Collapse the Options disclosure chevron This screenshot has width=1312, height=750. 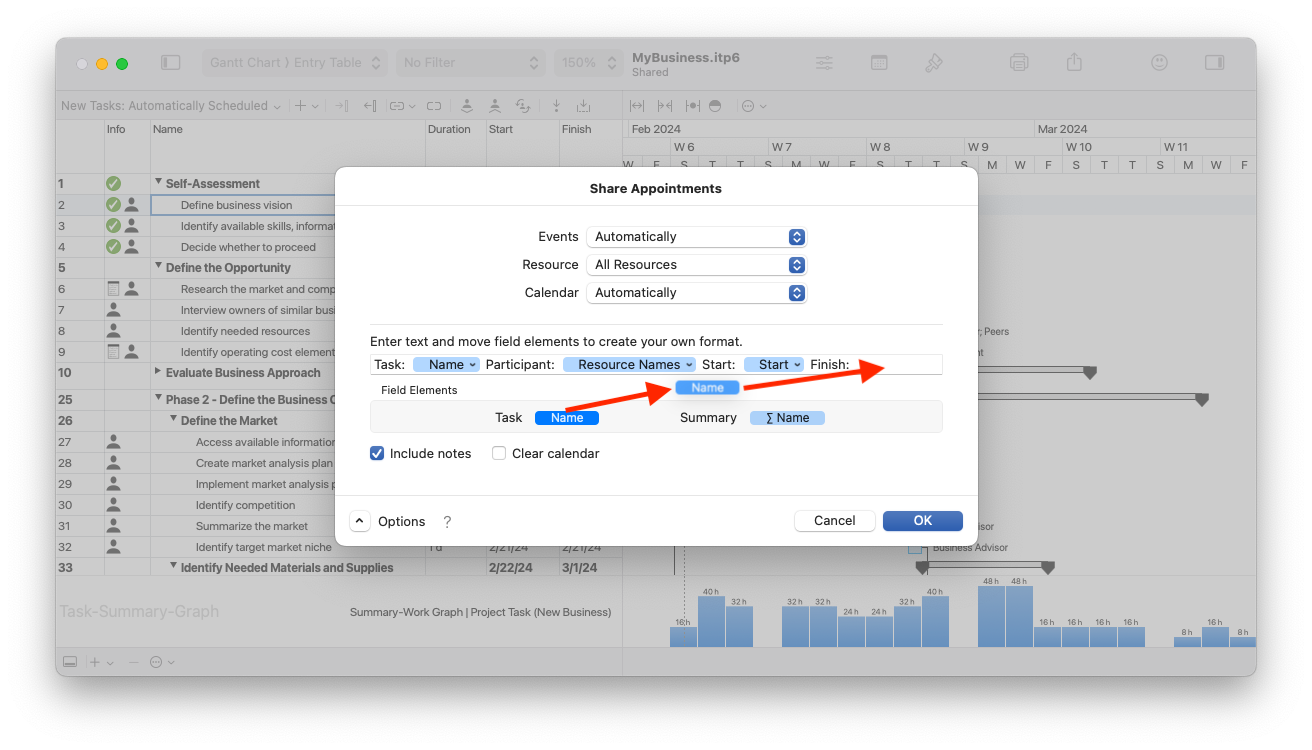click(360, 521)
